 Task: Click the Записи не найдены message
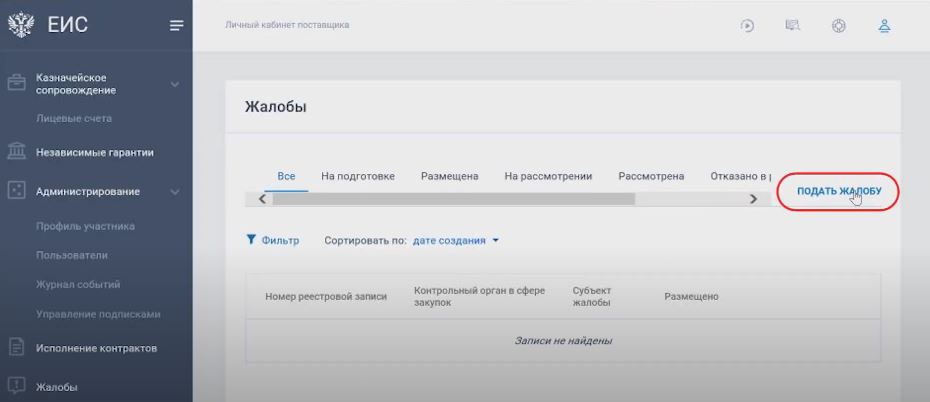[x=563, y=341]
